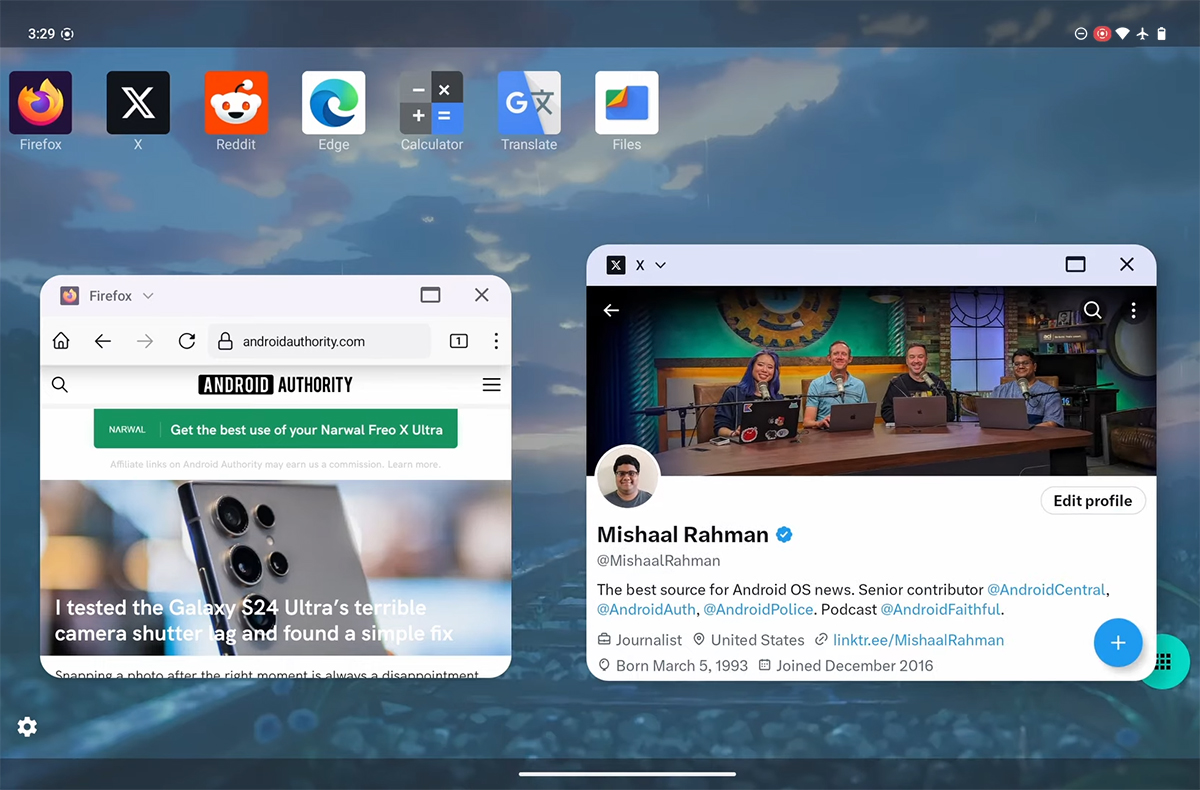The height and width of the screenshot is (790, 1200).
Task: Launch the Edge browser icon
Action: click(333, 102)
